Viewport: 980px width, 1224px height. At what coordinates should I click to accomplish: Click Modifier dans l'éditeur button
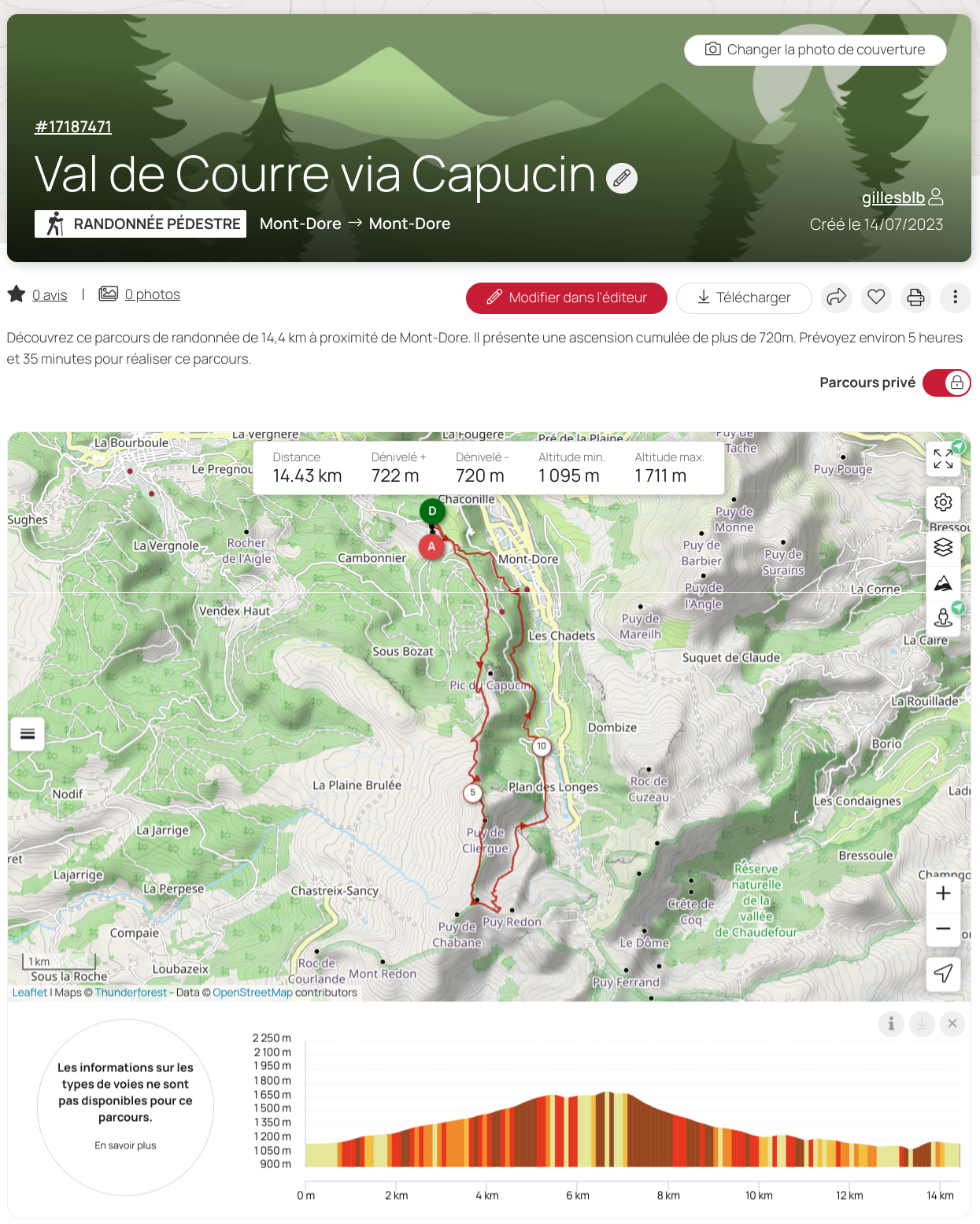pyautogui.click(x=566, y=298)
